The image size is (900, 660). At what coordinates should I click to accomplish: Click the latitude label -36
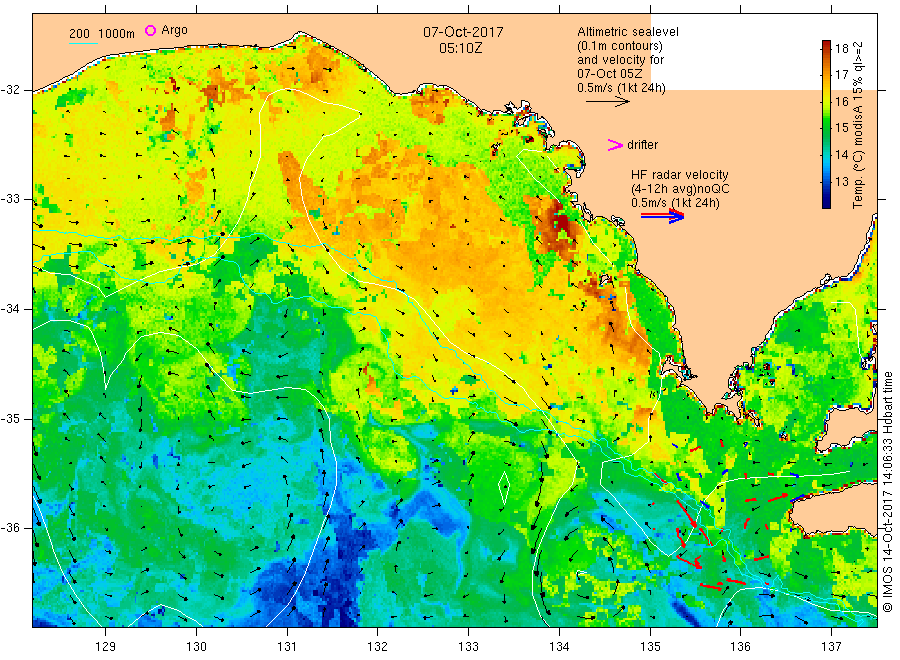[x=11, y=527]
